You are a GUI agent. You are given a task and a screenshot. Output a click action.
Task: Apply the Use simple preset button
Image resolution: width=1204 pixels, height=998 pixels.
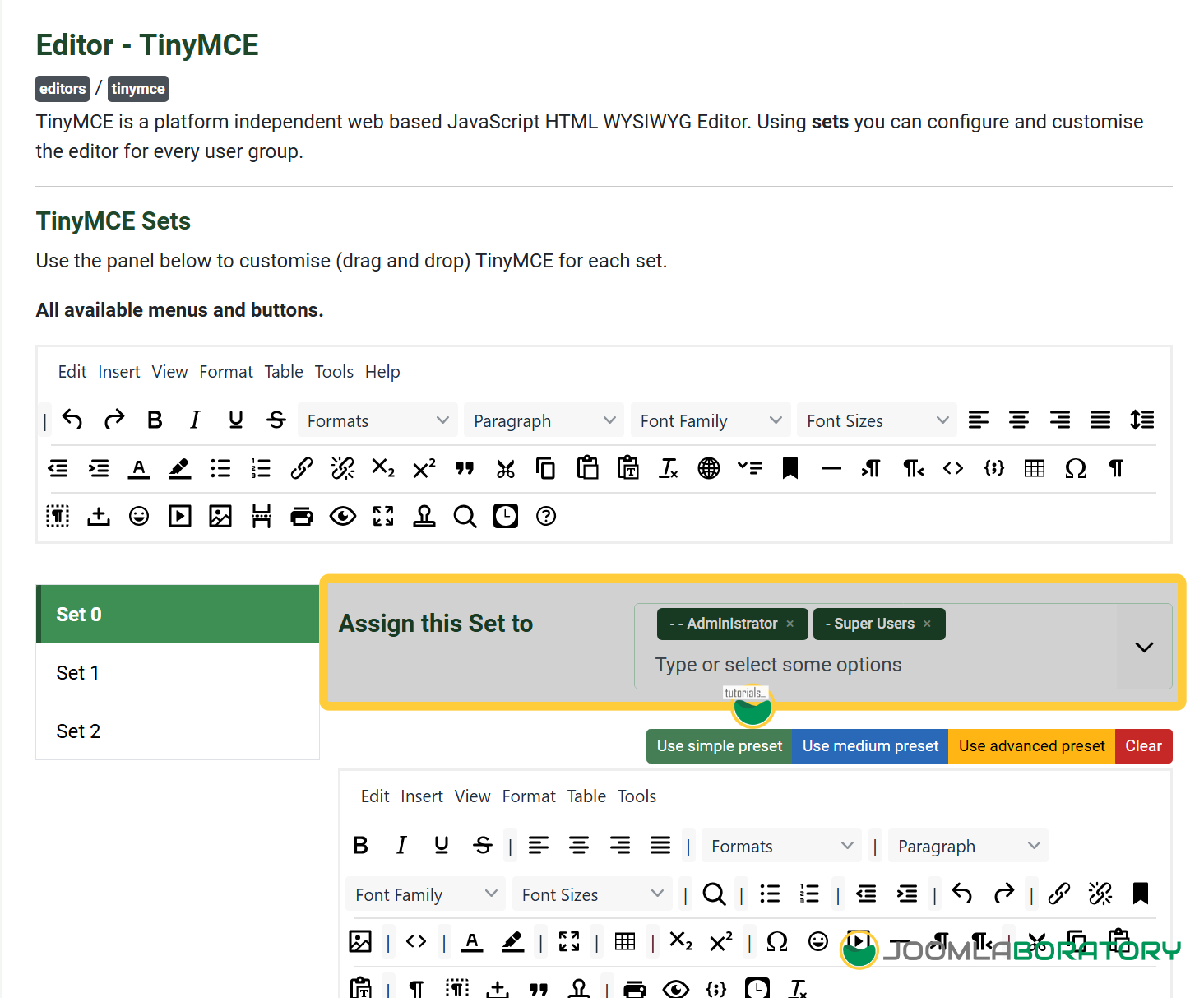(720, 746)
